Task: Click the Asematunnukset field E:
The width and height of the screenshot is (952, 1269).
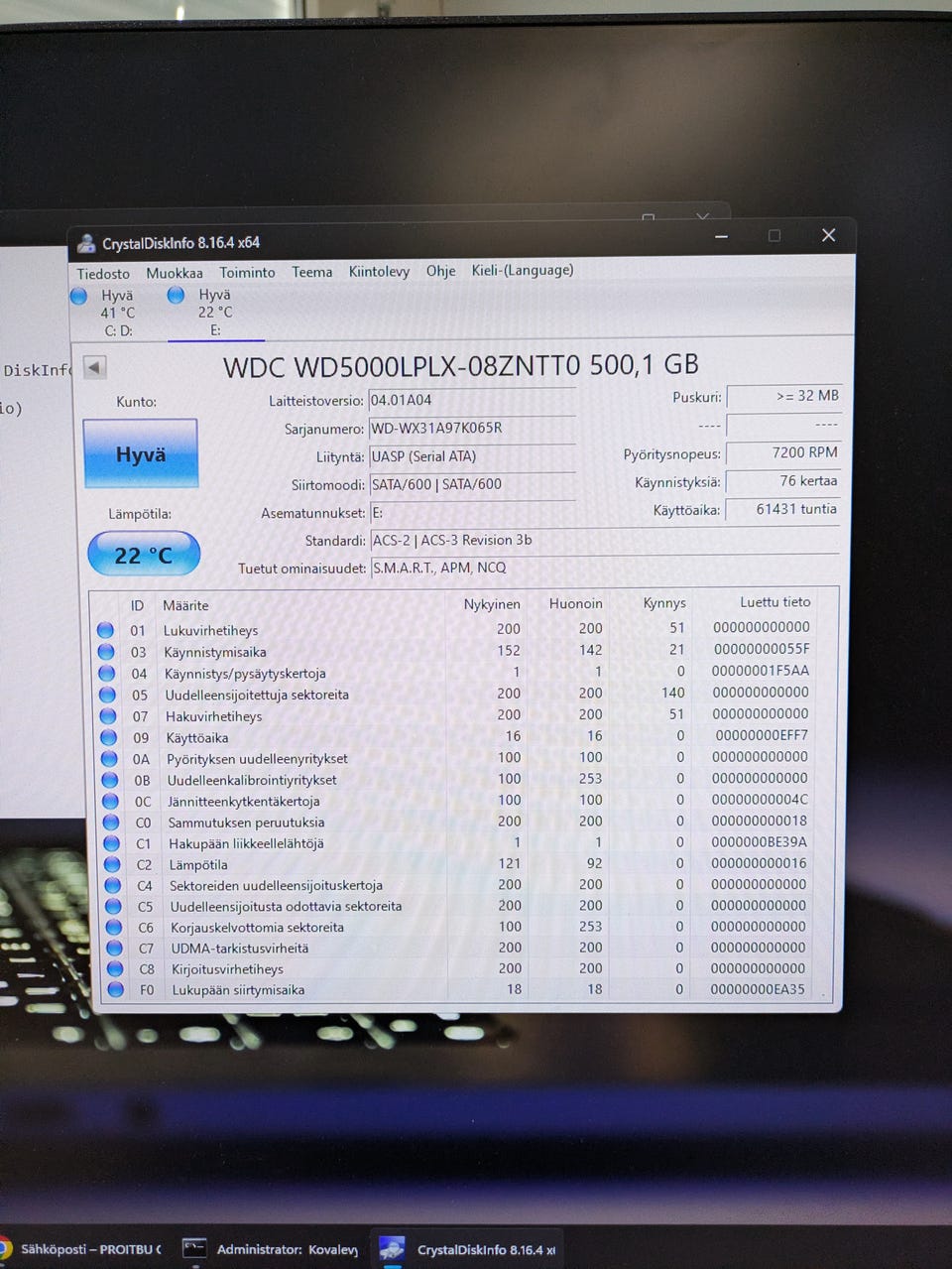Action: point(471,512)
